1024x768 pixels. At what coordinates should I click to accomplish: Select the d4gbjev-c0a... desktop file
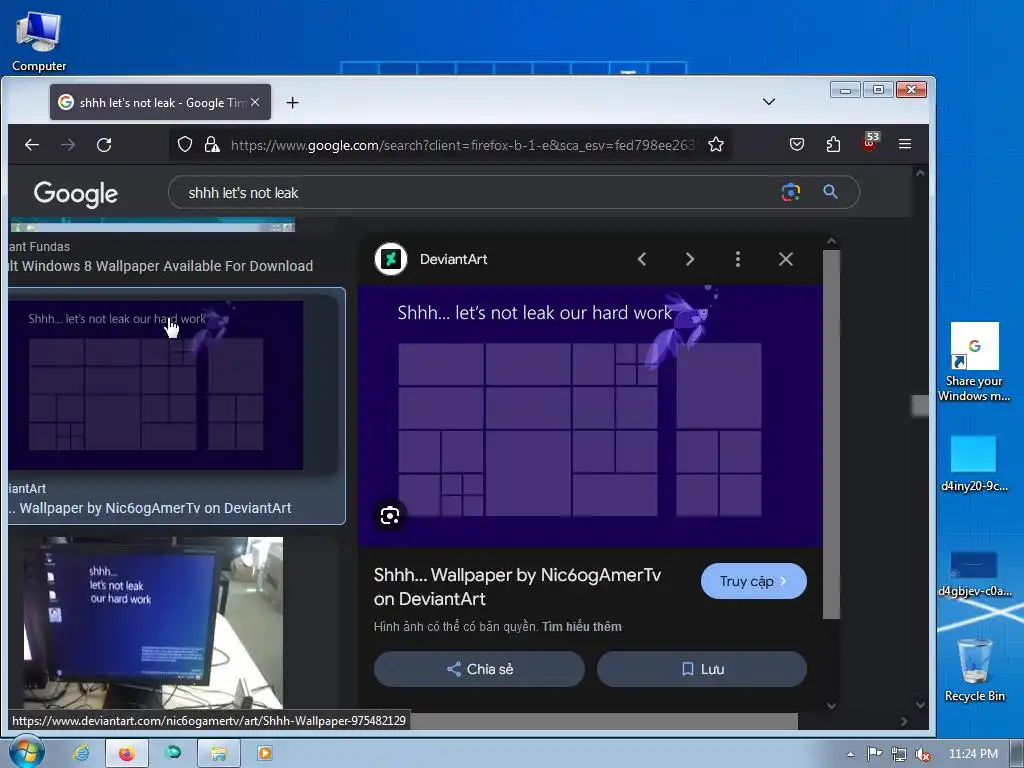(974, 574)
